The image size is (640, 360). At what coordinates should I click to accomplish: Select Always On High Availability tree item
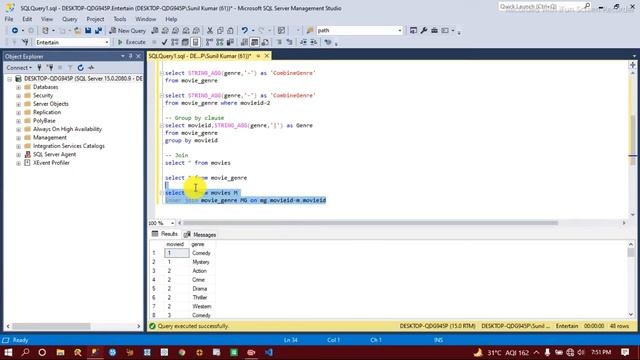pyautogui.click(x=67, y=129)
